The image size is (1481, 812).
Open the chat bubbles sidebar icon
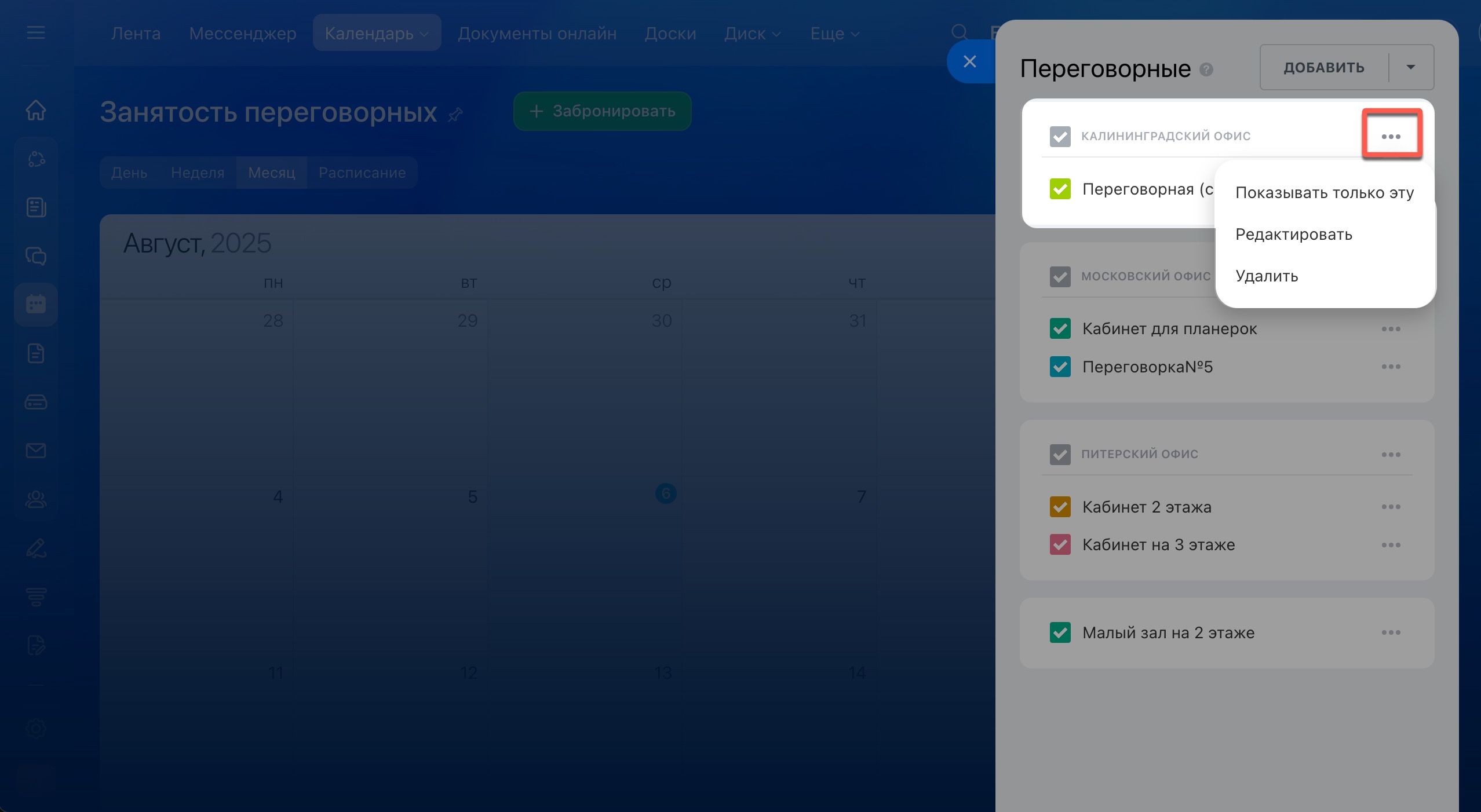pyautogui.click(x=36, y=255)
